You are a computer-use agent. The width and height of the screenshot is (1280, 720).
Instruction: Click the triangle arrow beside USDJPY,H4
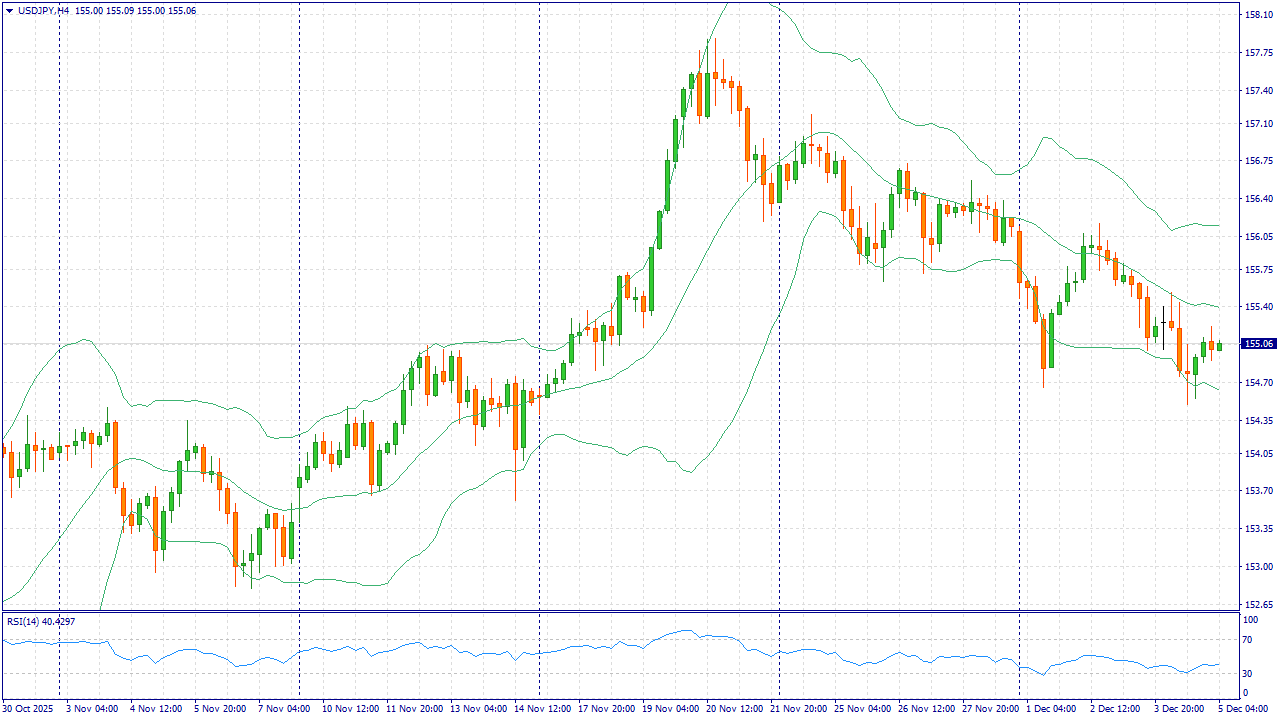[x=10, y=10]
